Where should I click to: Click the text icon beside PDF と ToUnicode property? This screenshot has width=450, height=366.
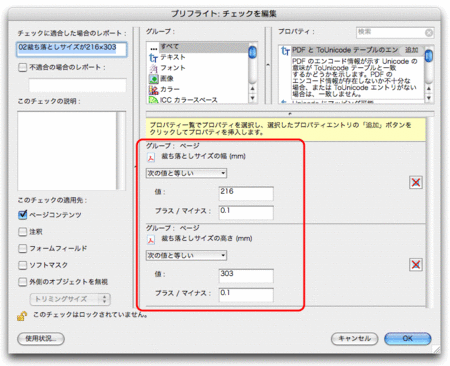[285, 51]
